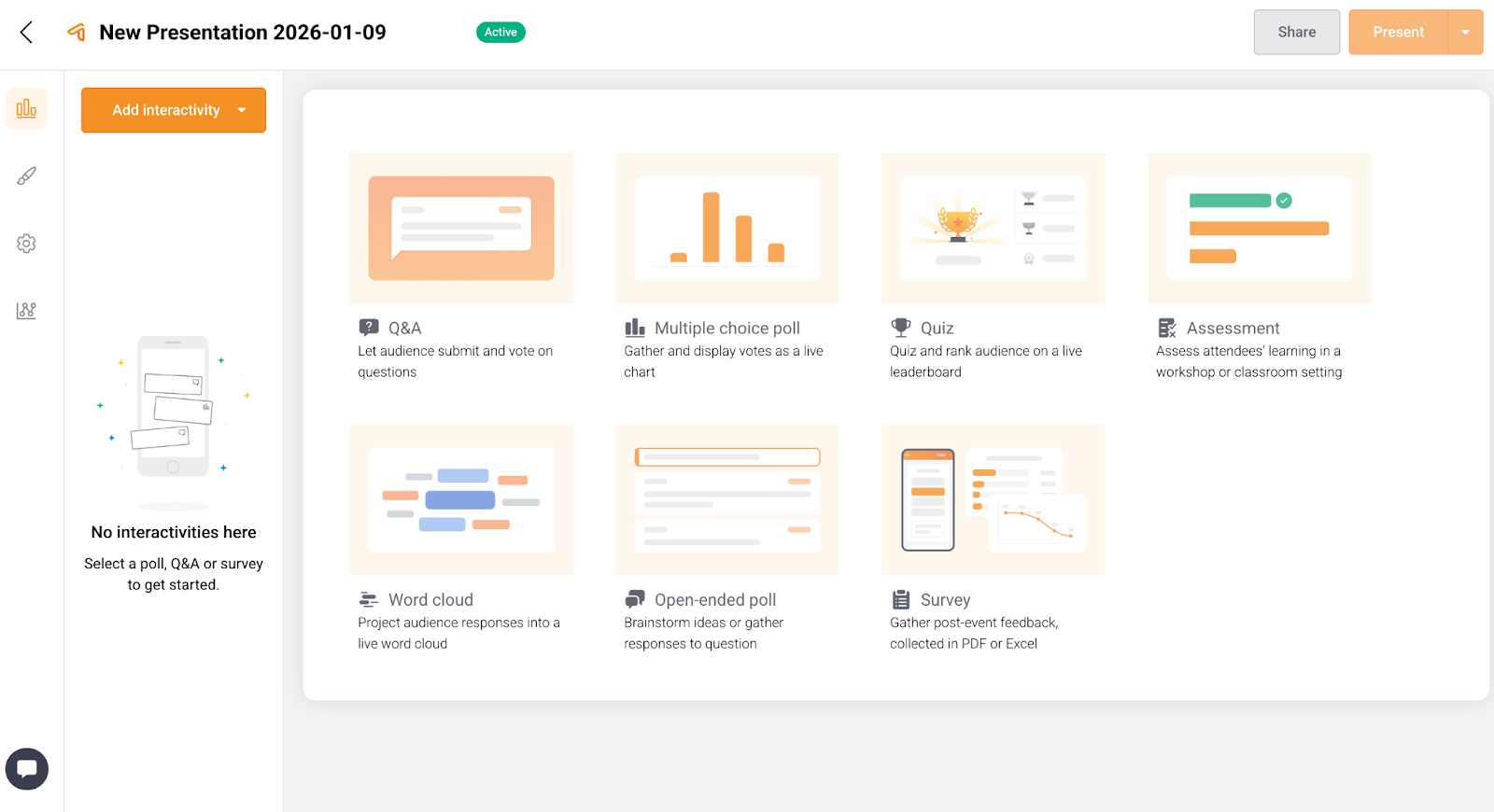1494x812 pixels.
Task: Open the Present button dropdown arrow
Action: (x=1465, y=33)
